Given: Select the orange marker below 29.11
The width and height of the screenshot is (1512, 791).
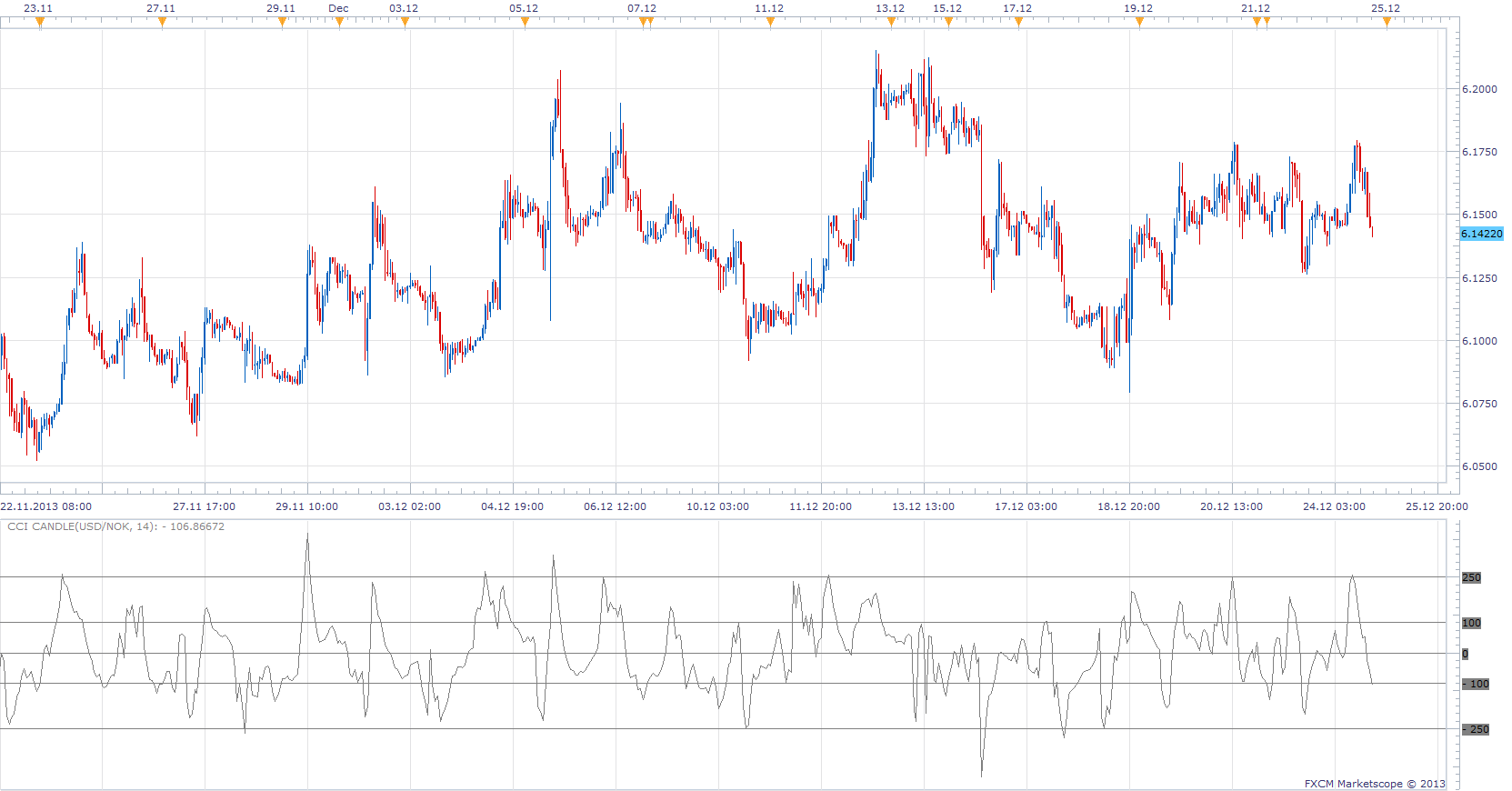Looking at the screenshot, I should (x=282, y=22).
